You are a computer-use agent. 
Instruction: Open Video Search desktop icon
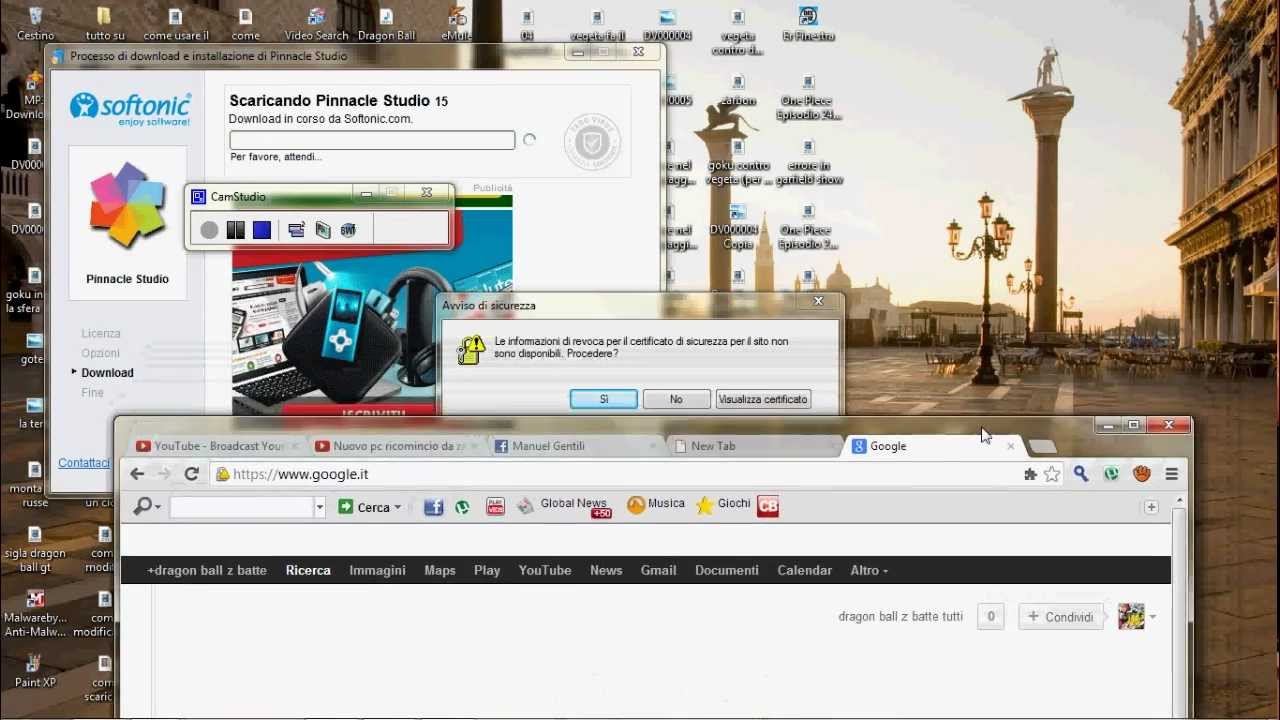tap(316, 24)
